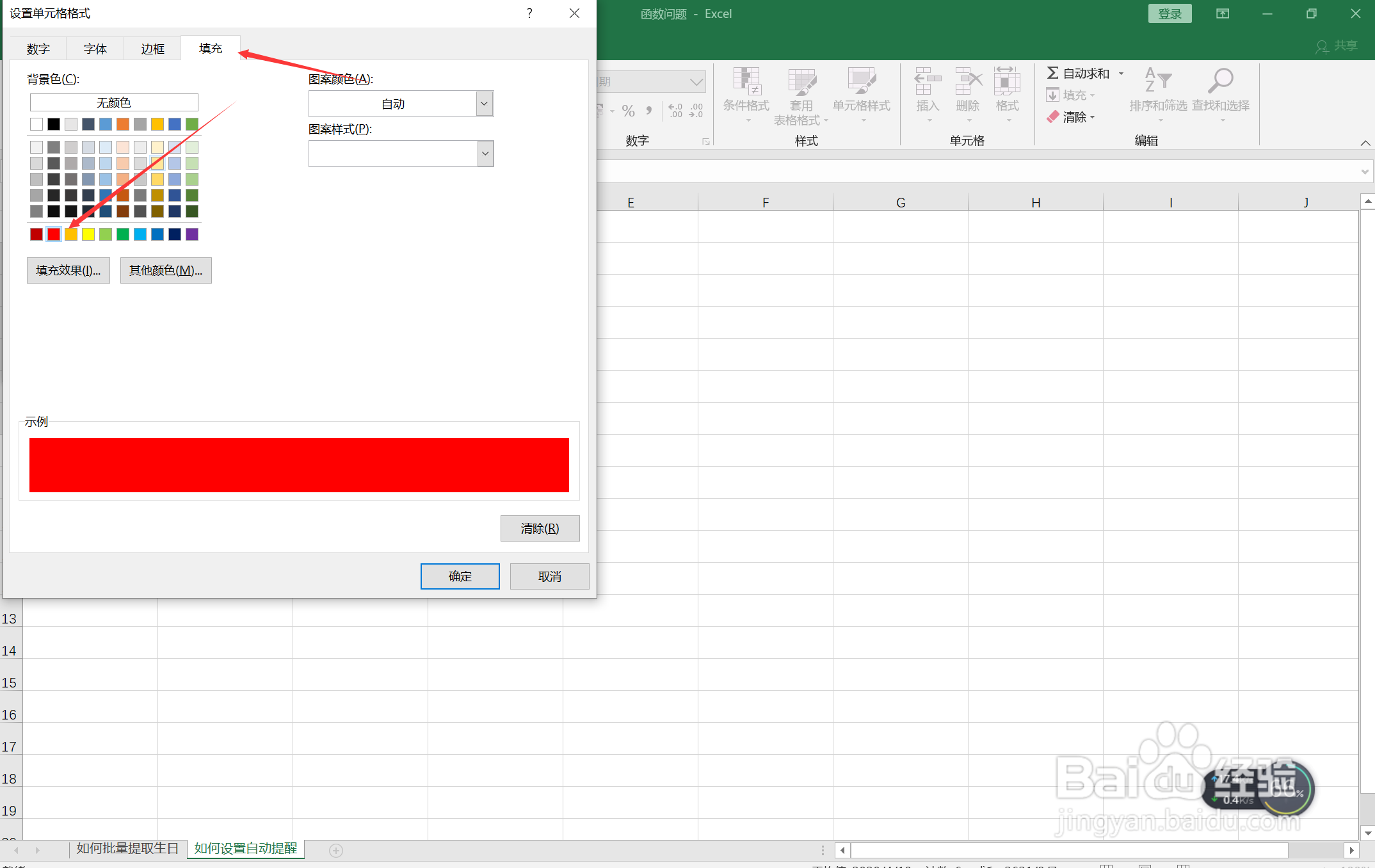The height and width of the screenshot is (868, 1375).
Task: Open the Fill Effects dialog button
Action: coord(68,270)
